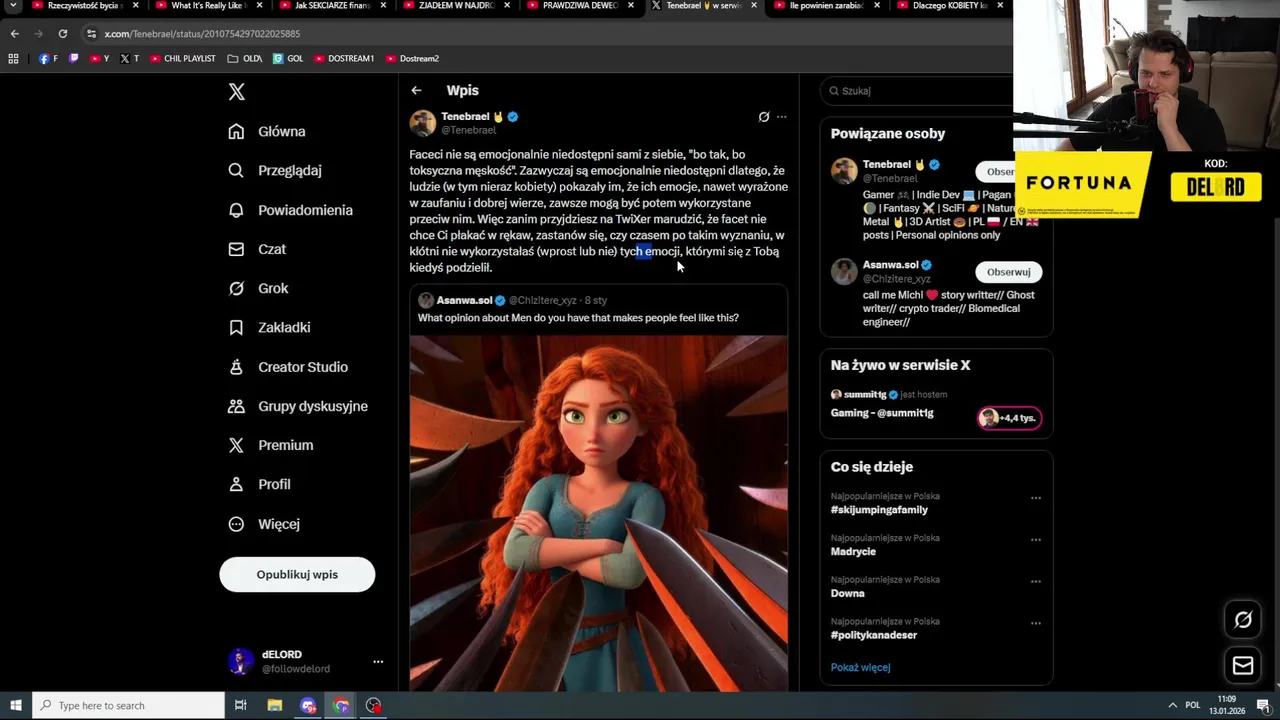The image size is (1280, 720).
Task: Open #skijumpingfamily trend
Action: (x=879, y=510)
